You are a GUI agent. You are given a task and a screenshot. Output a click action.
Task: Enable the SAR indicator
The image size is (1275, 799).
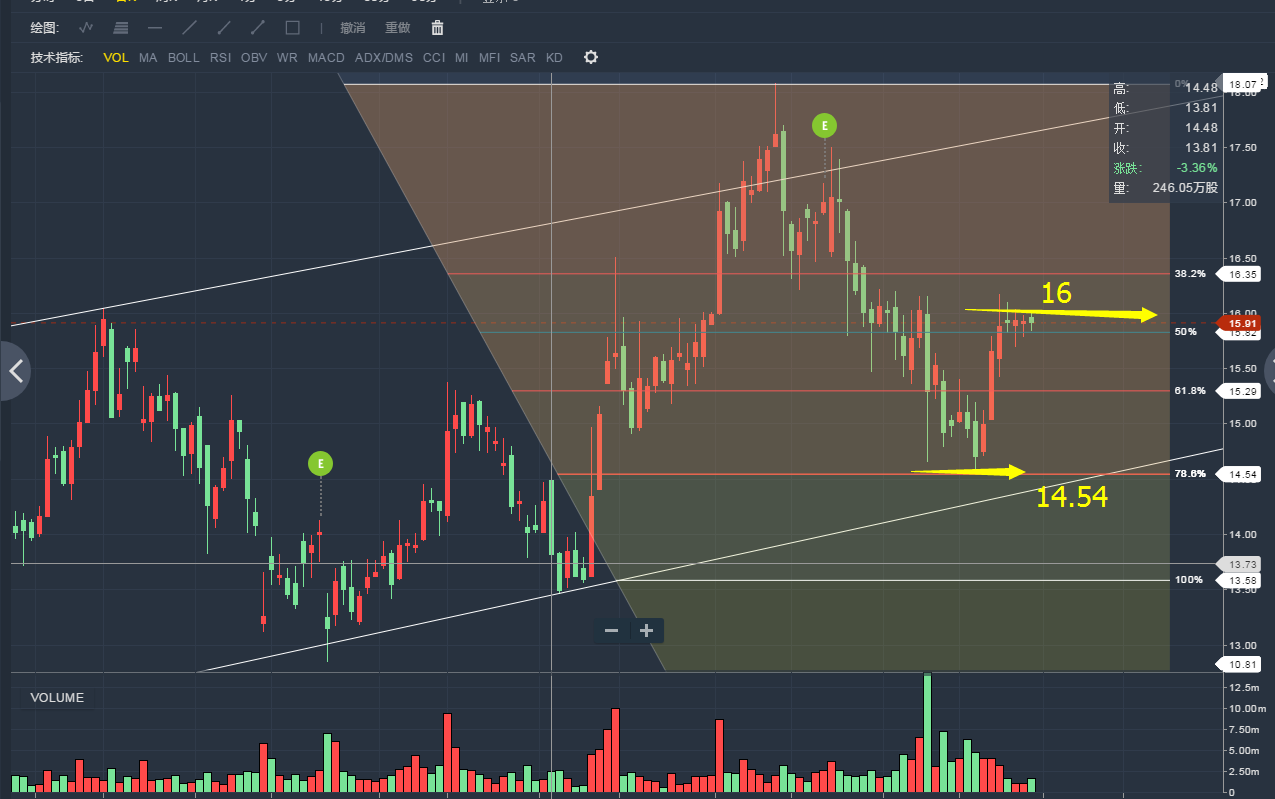pos(522,58)
